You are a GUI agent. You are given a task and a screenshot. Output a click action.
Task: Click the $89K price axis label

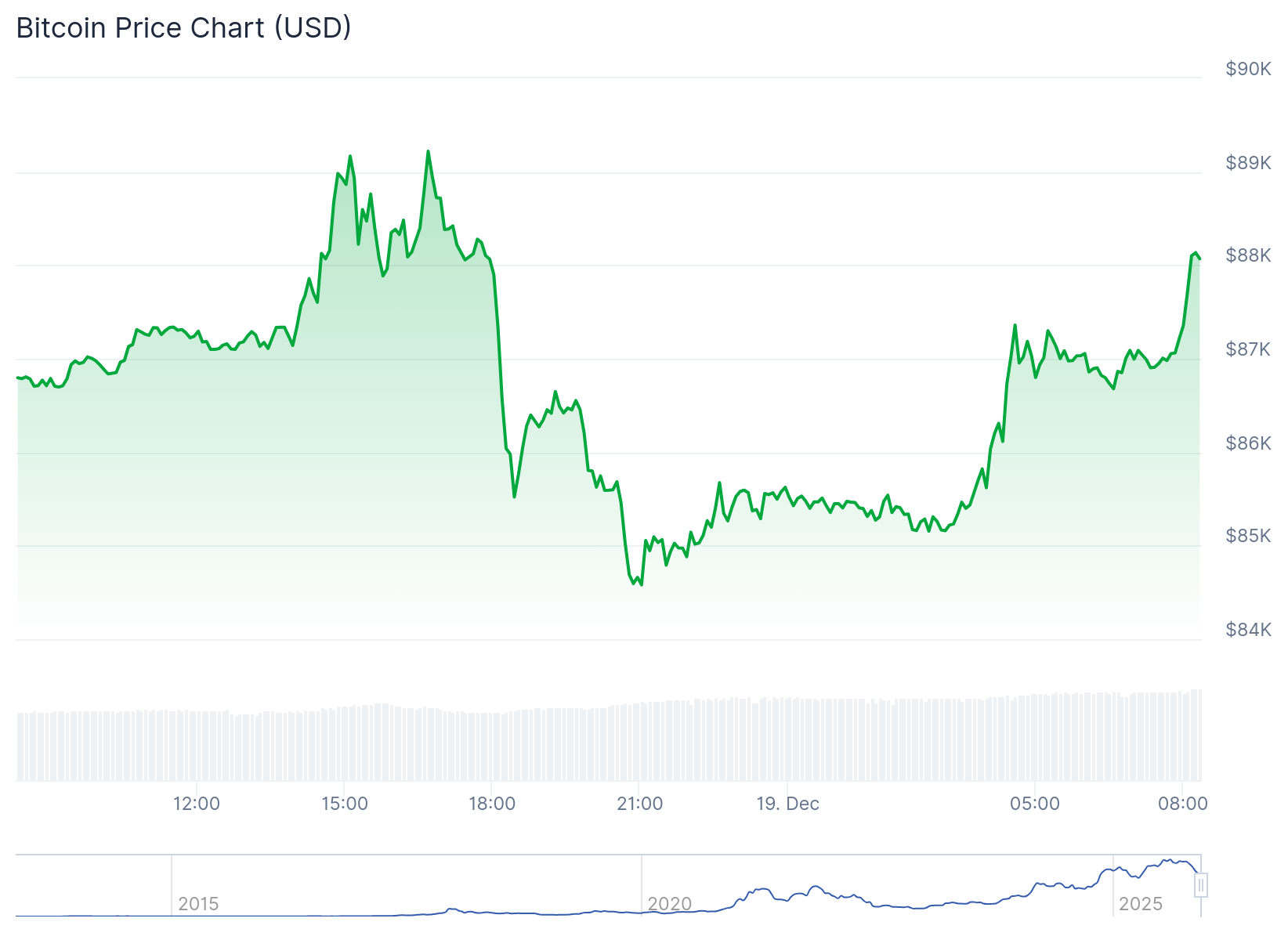1248,163
